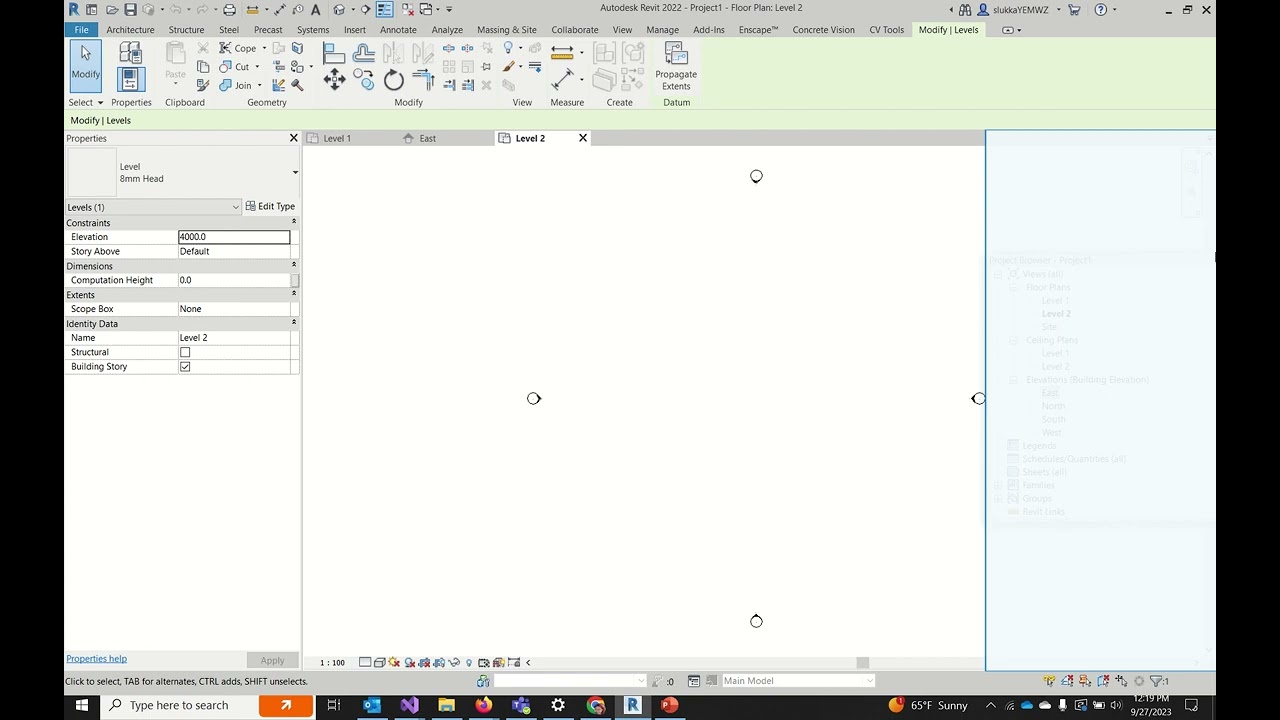Open the Select panel dropdown
Screen dimensions: 1280x720
pos(85,102)
